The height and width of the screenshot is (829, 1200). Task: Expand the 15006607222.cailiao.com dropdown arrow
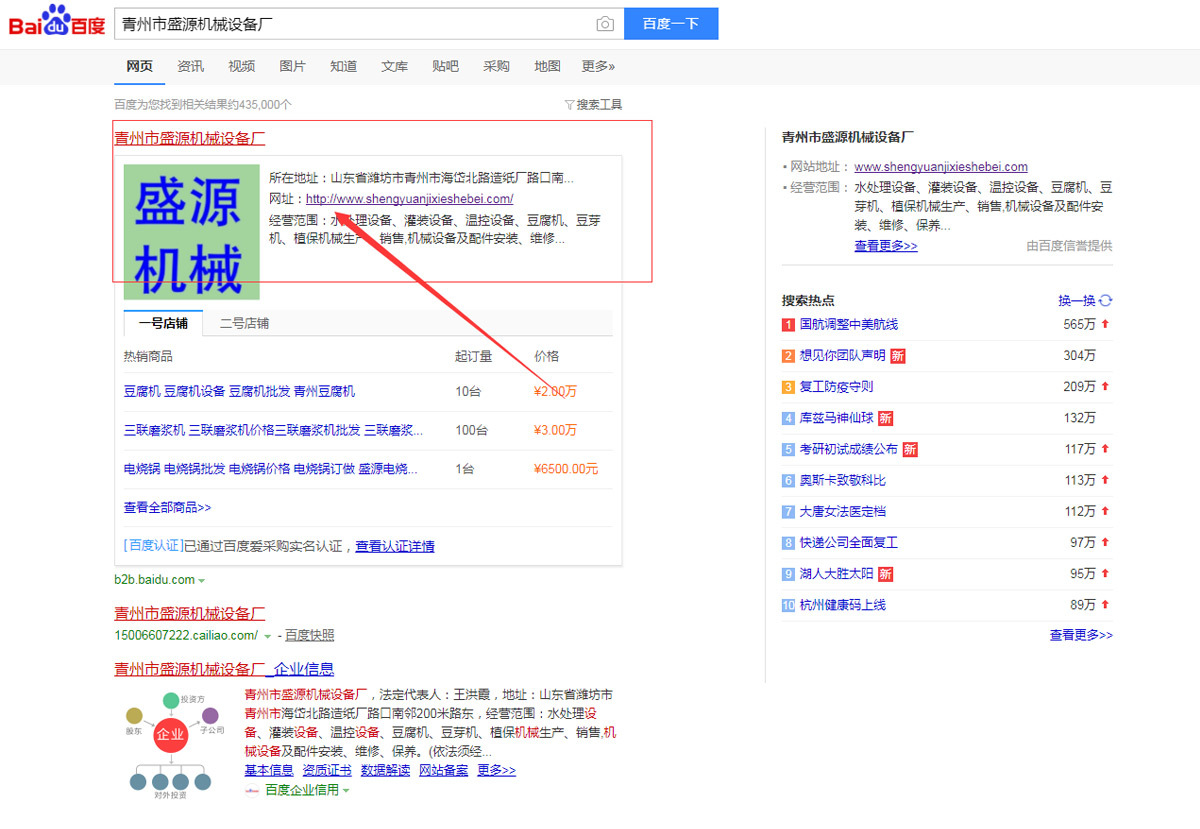coord(267,636)
